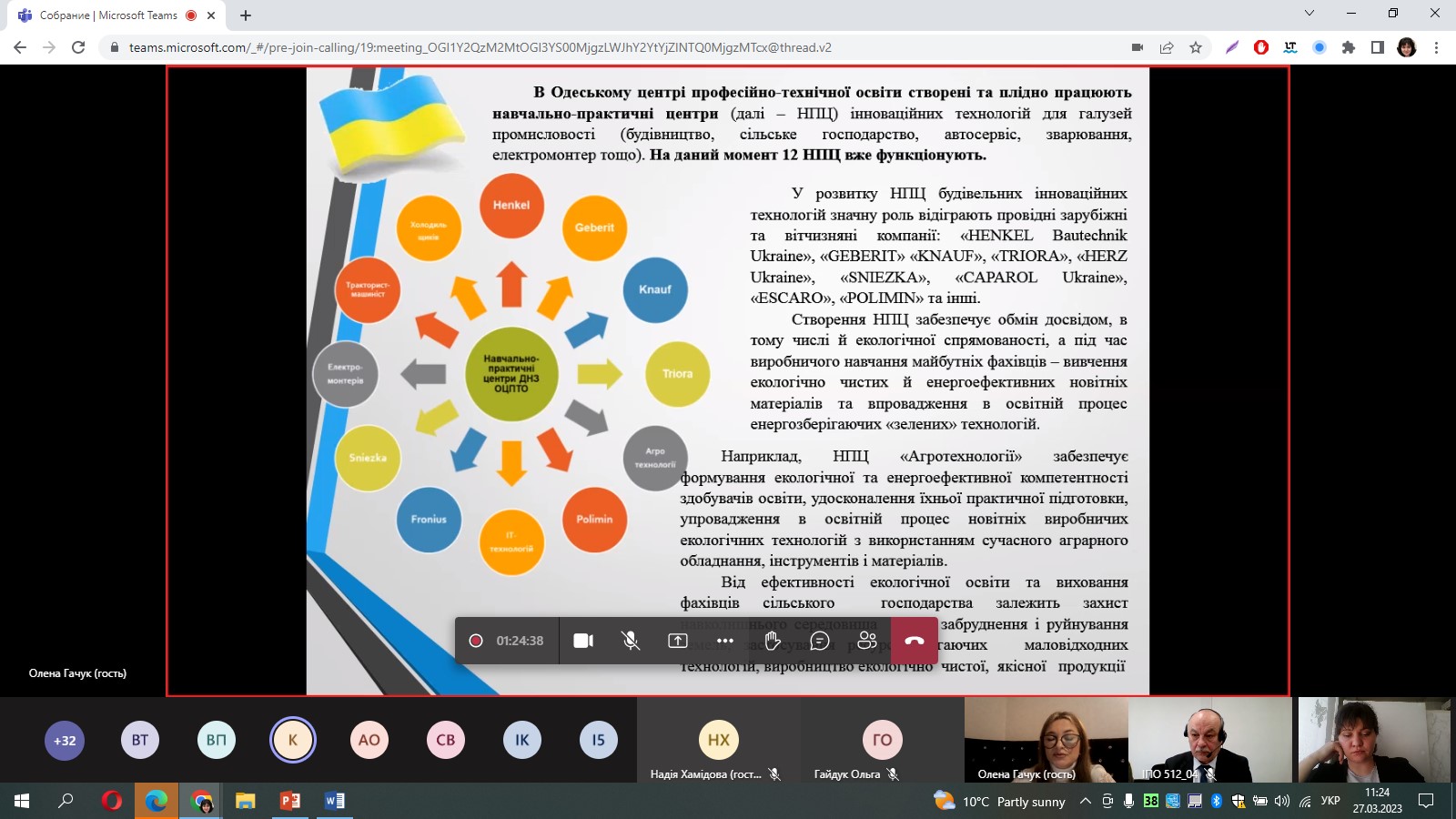Open Wi-Fi network settings in the tray

(x=1305, y=801)
